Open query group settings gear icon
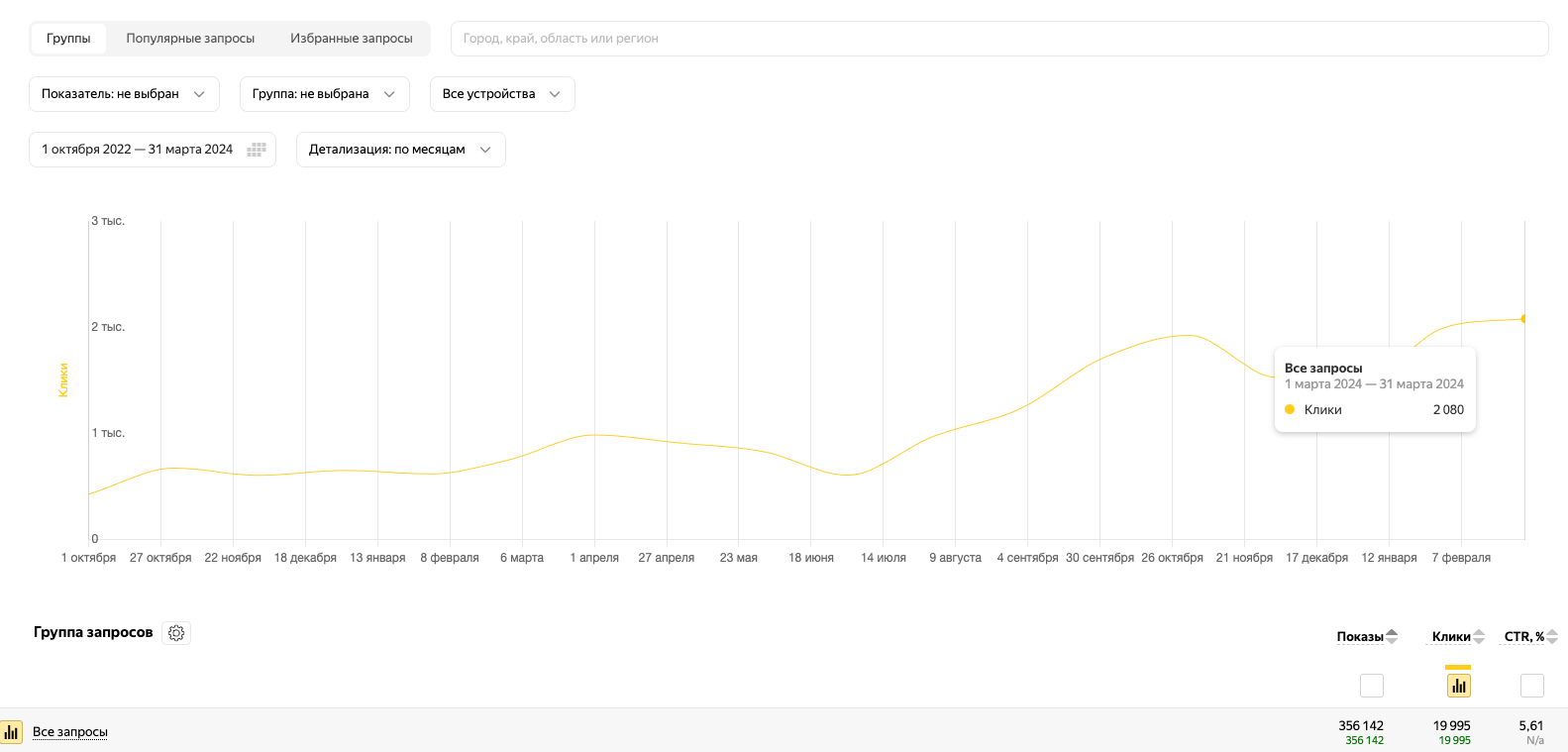1568x752 pixels. 176,633
